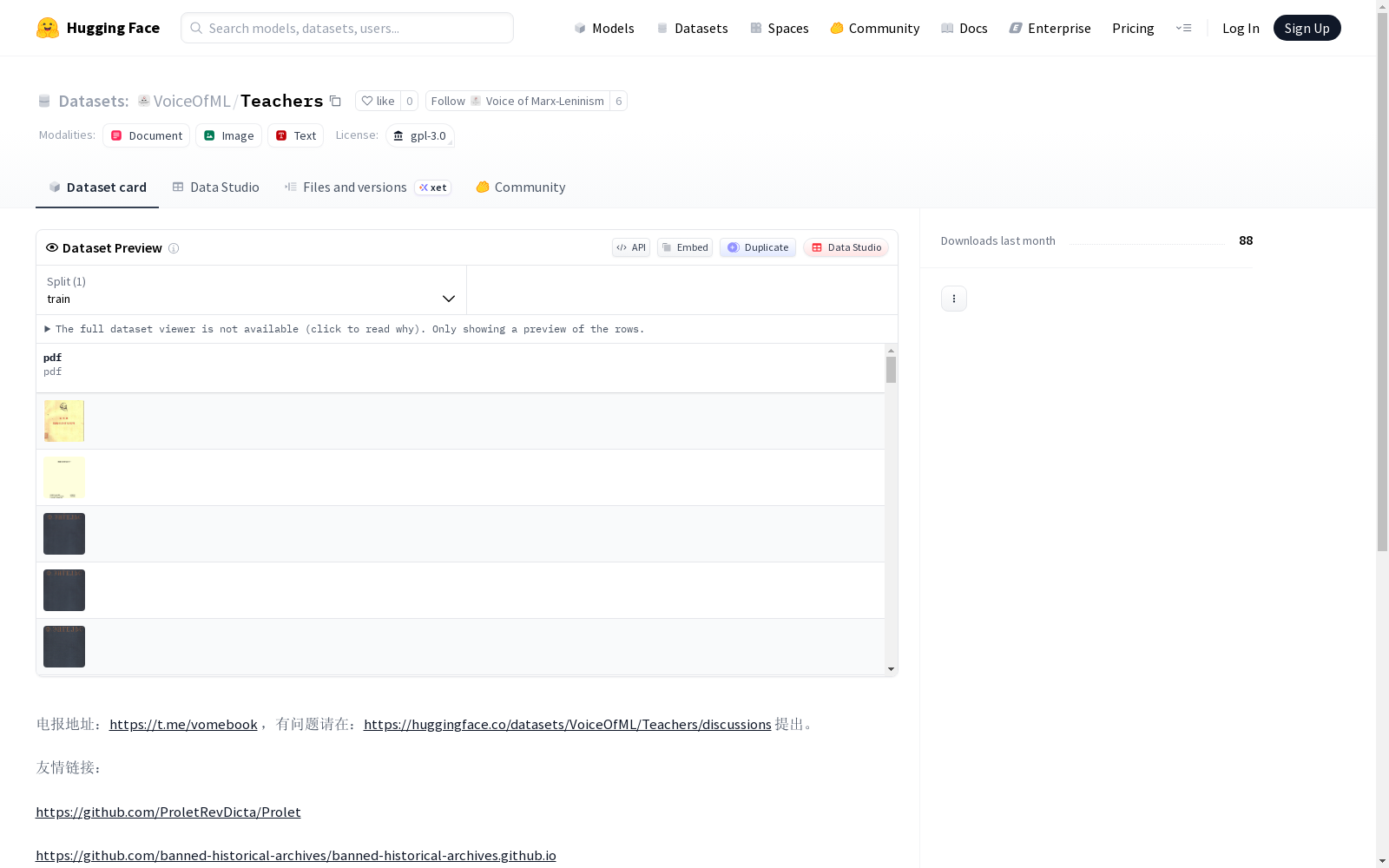Open the t.me/vomebook Telegram link

[183, 725]
